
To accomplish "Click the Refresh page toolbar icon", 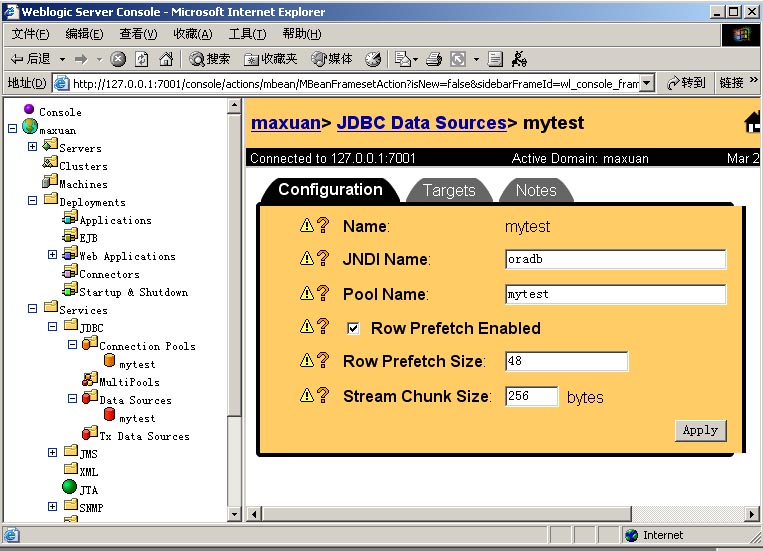I will [x=142, y=59].
